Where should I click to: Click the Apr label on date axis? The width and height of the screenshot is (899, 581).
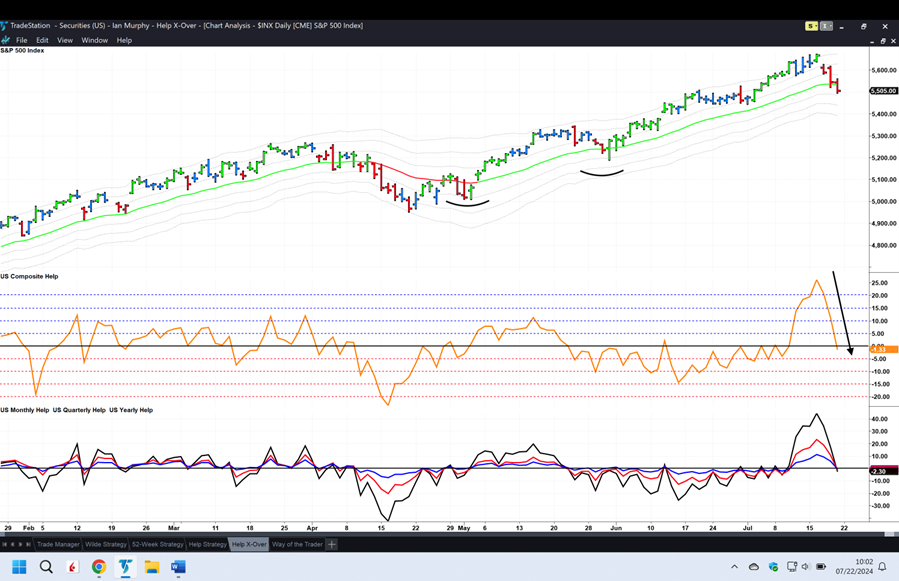point(312,528)
